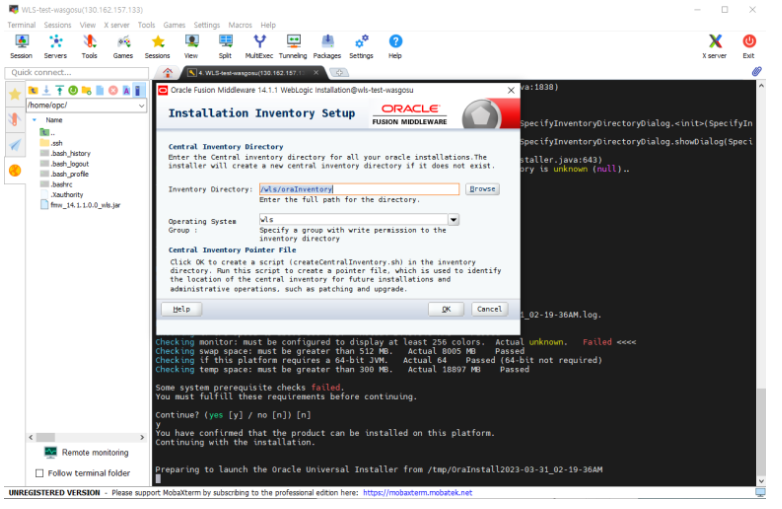Screen dimensions: 782x509
Task: Open the Tunneling toolbar icon
Action: tap(293, 46)
